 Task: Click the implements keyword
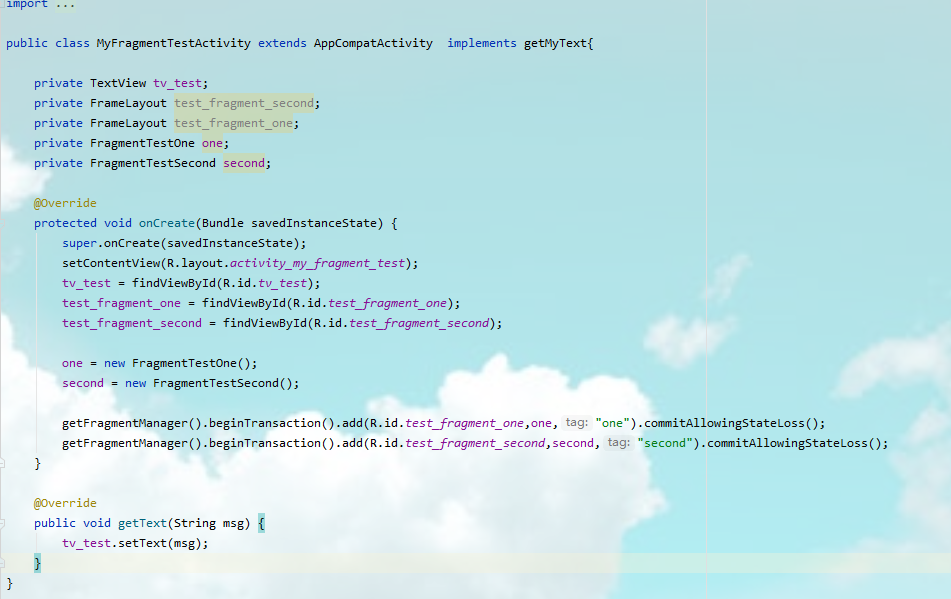tap(482, 43)
